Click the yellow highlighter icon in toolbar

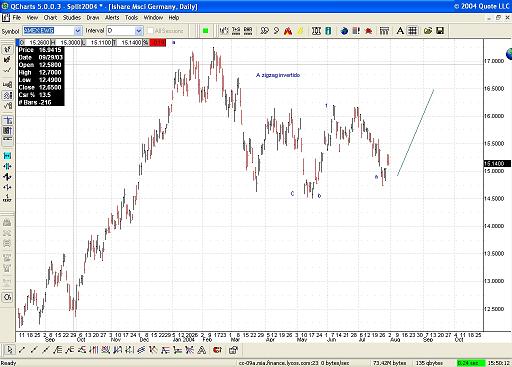click(x=300, y=31)
